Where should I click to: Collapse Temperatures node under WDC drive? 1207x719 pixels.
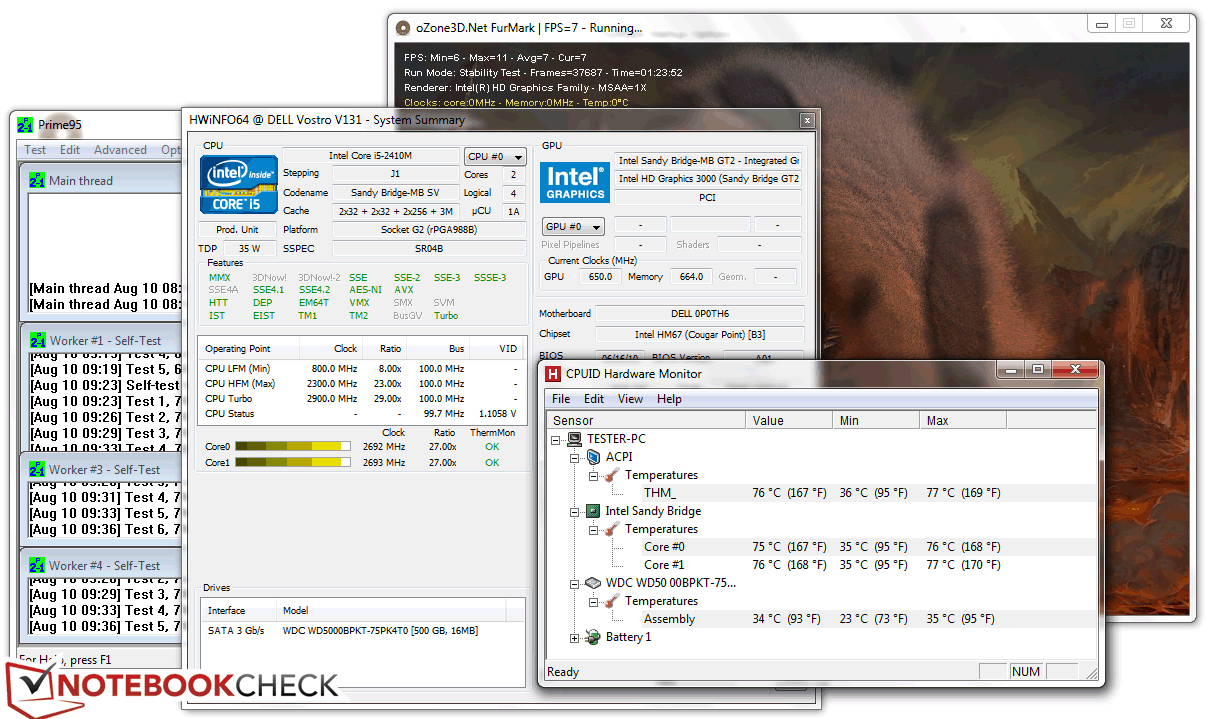coord(593,601)
